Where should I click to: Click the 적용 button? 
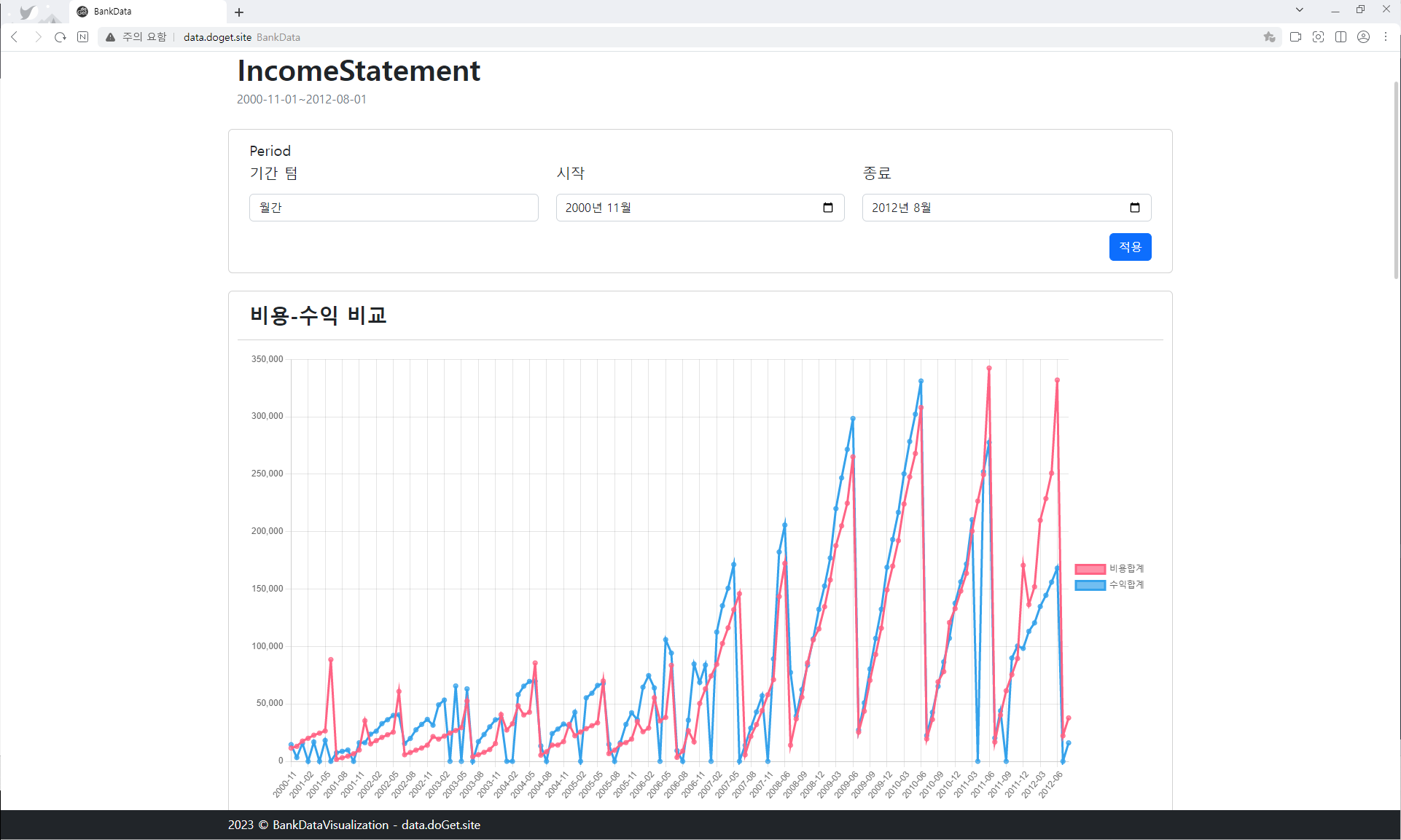pos(1130,246)
